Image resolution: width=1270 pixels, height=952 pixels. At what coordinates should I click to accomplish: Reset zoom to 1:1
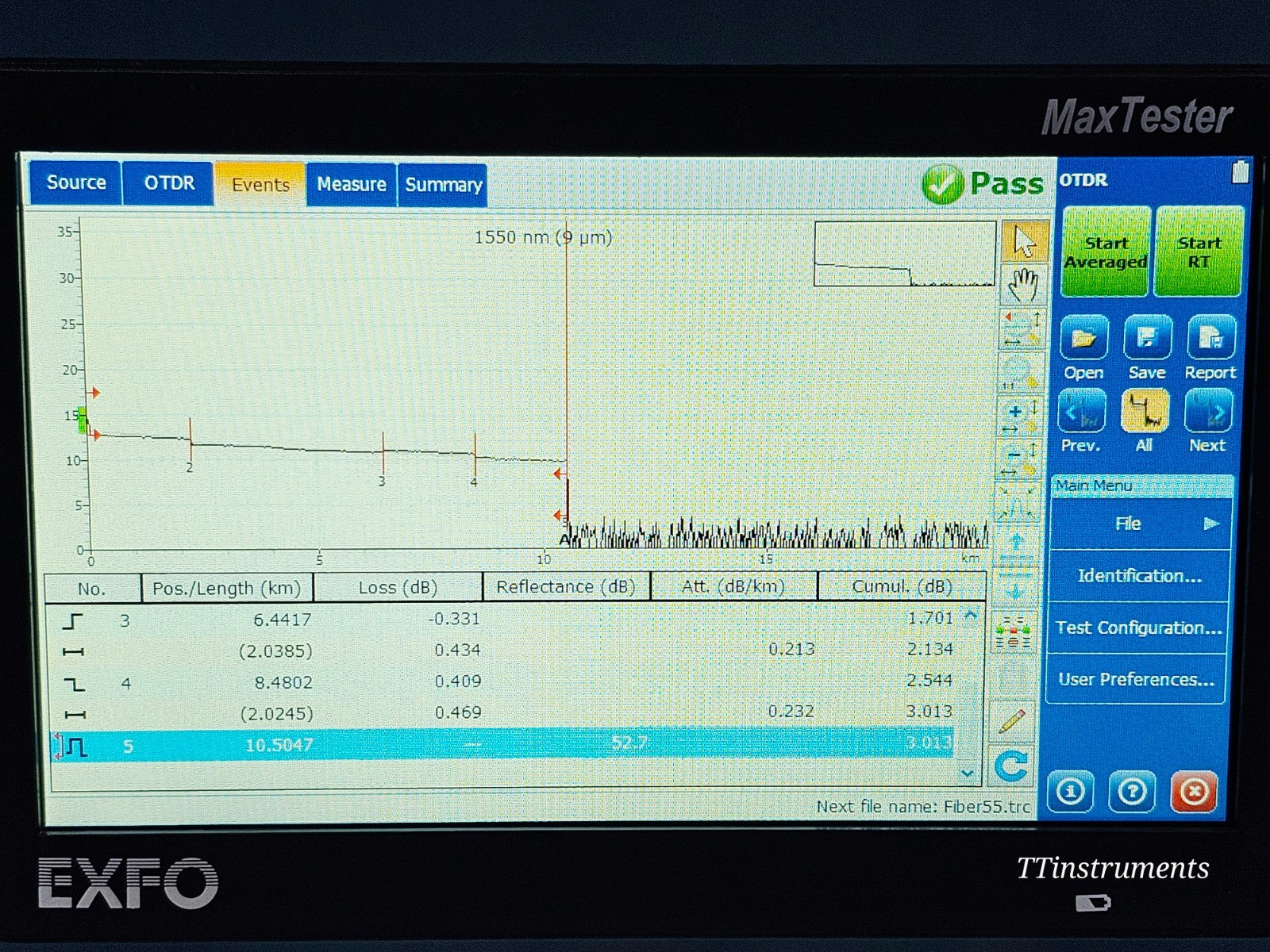[1020, 372]
